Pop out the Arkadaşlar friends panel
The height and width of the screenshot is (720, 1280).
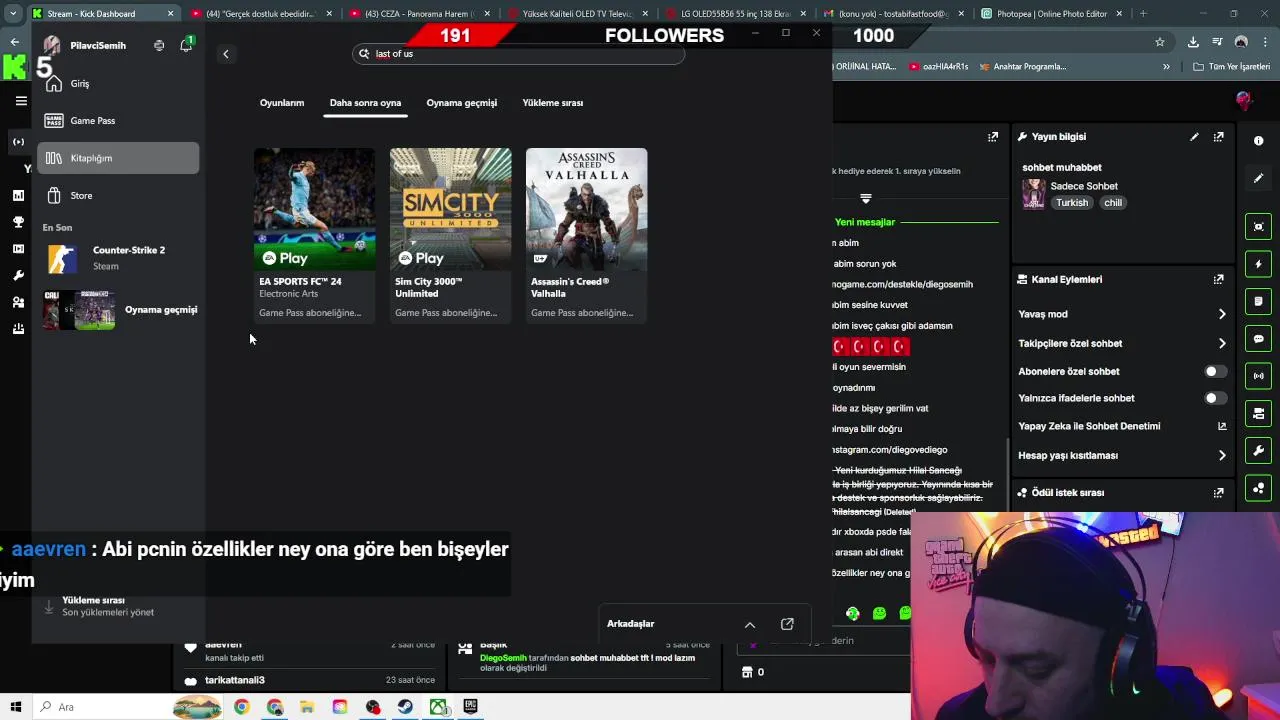click(787, 624)
